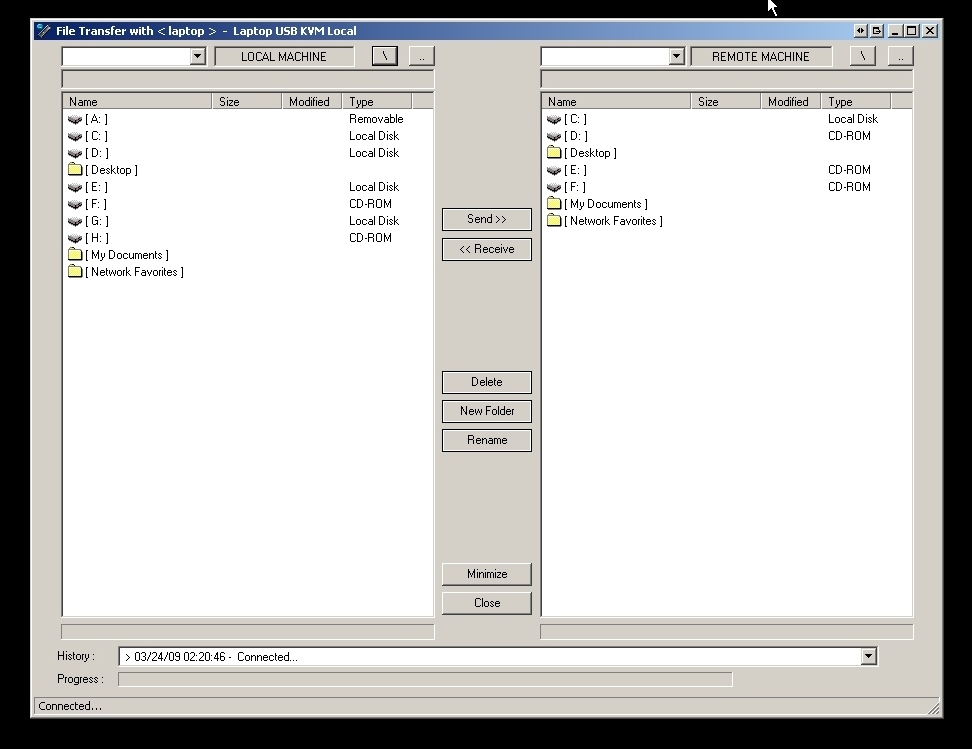
Task: Click the A: drive icon in local list
Action: (x=75, y=119)
